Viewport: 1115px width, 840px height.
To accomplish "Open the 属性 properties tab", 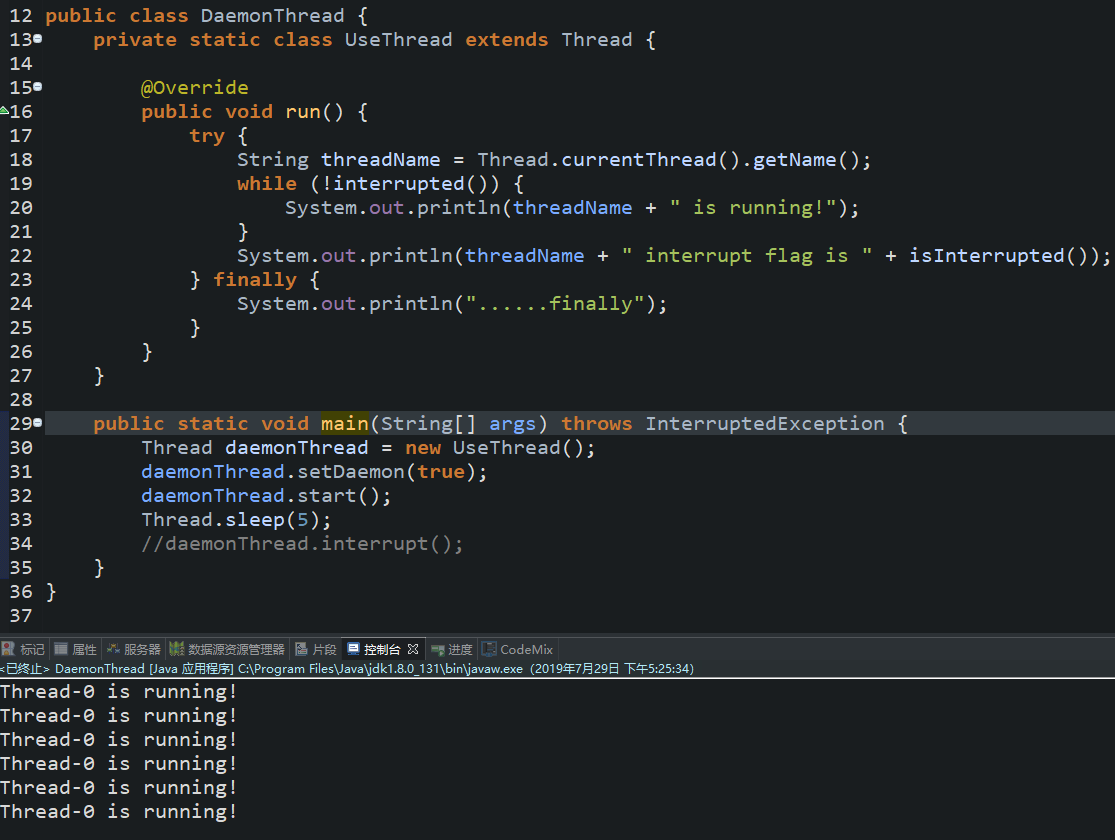I will [75, 649].
